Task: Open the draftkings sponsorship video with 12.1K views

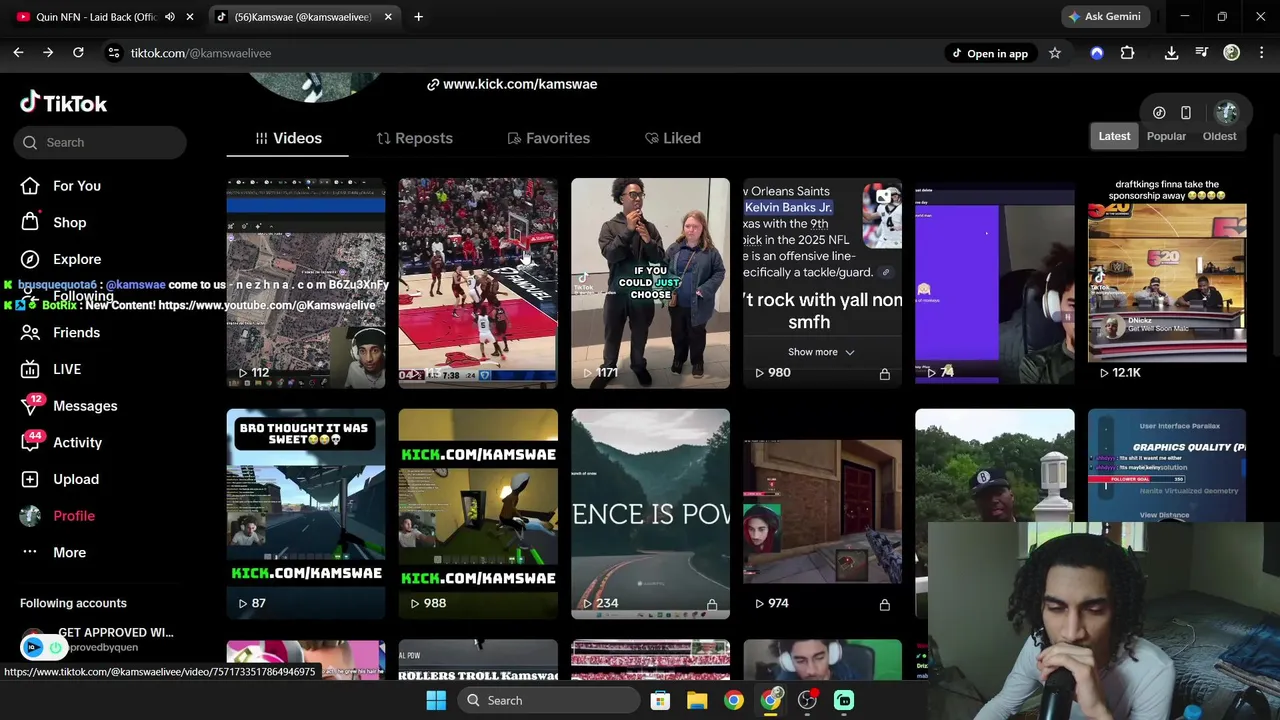Action: click(x=1167, y=283)
